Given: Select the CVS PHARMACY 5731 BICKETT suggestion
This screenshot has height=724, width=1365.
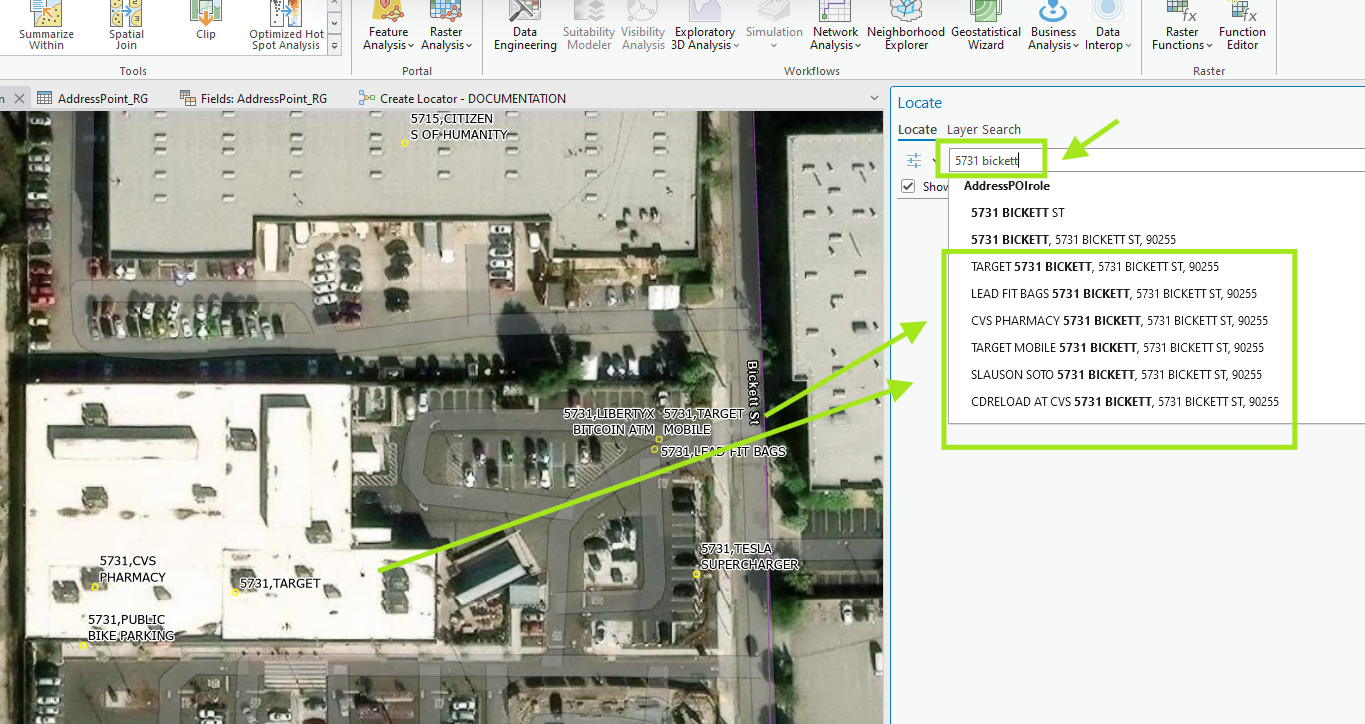Looking at the screenshot, I should click(1120, 321).
